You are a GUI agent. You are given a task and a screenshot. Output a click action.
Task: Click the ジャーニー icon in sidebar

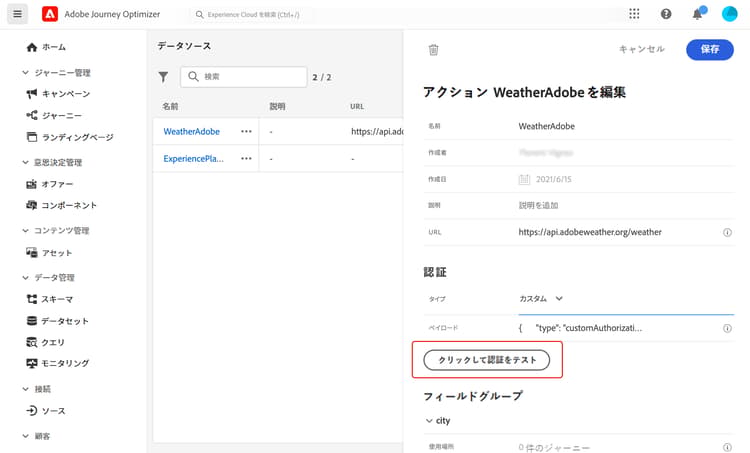click(32, 115)
